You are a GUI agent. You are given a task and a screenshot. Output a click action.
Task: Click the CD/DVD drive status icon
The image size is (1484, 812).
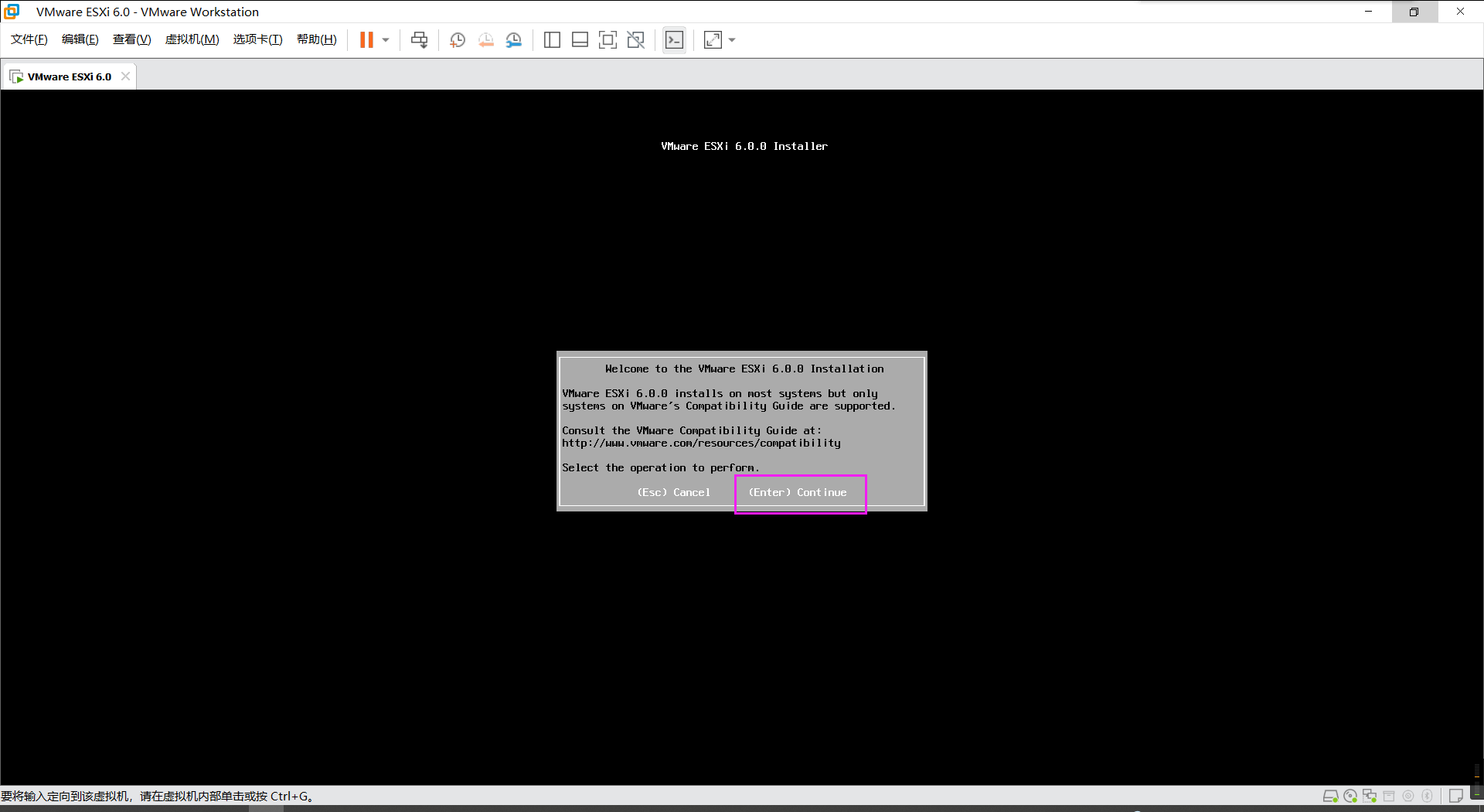point(1350,796)
